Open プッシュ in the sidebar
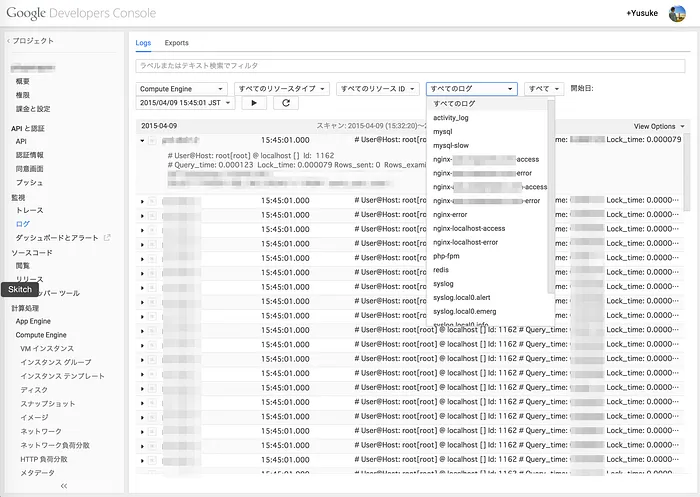The image size is (700, 497). [x=29, y=183]
